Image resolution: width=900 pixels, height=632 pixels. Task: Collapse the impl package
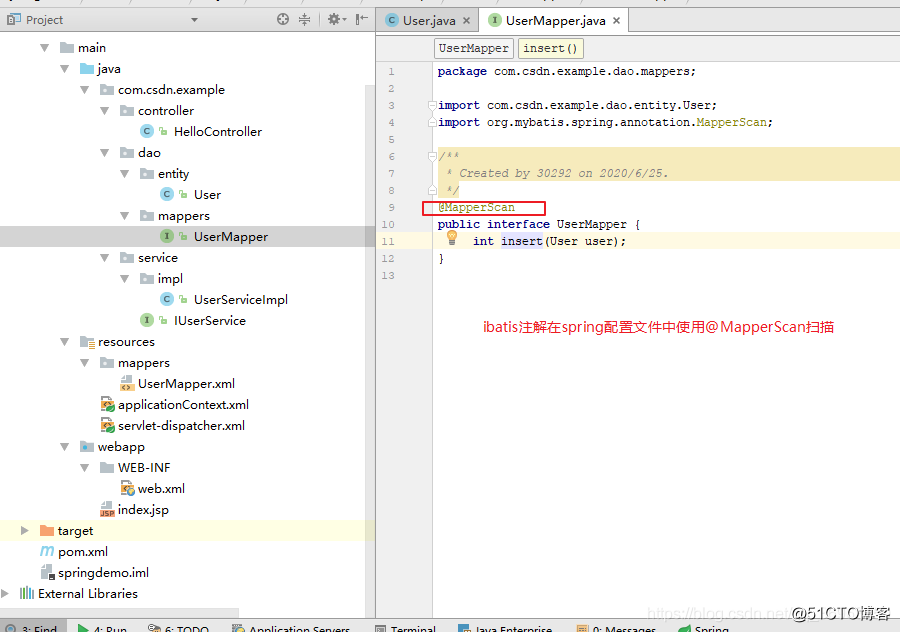pos(125,279)
